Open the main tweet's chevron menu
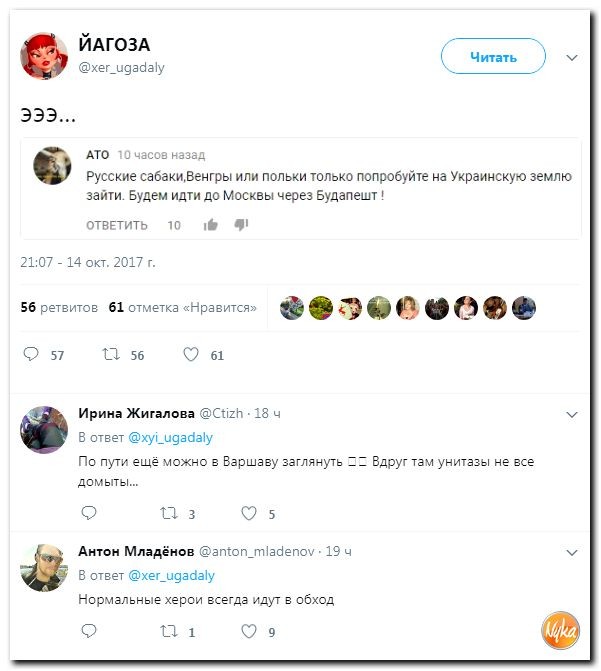 click(572, 58)
